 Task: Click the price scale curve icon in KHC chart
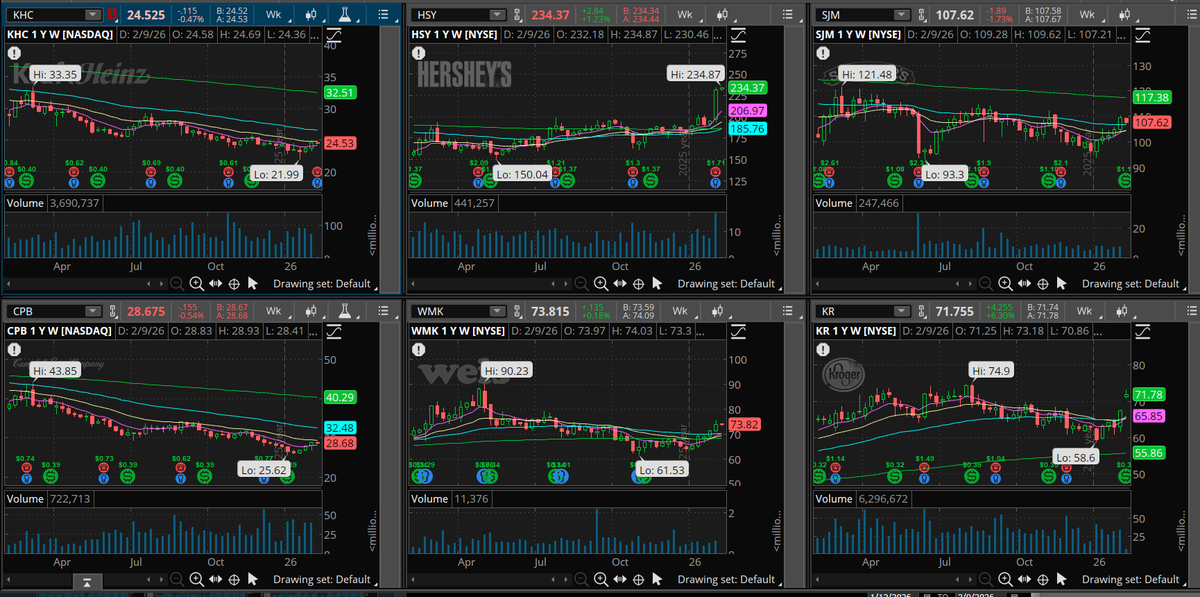coord(334,34)
